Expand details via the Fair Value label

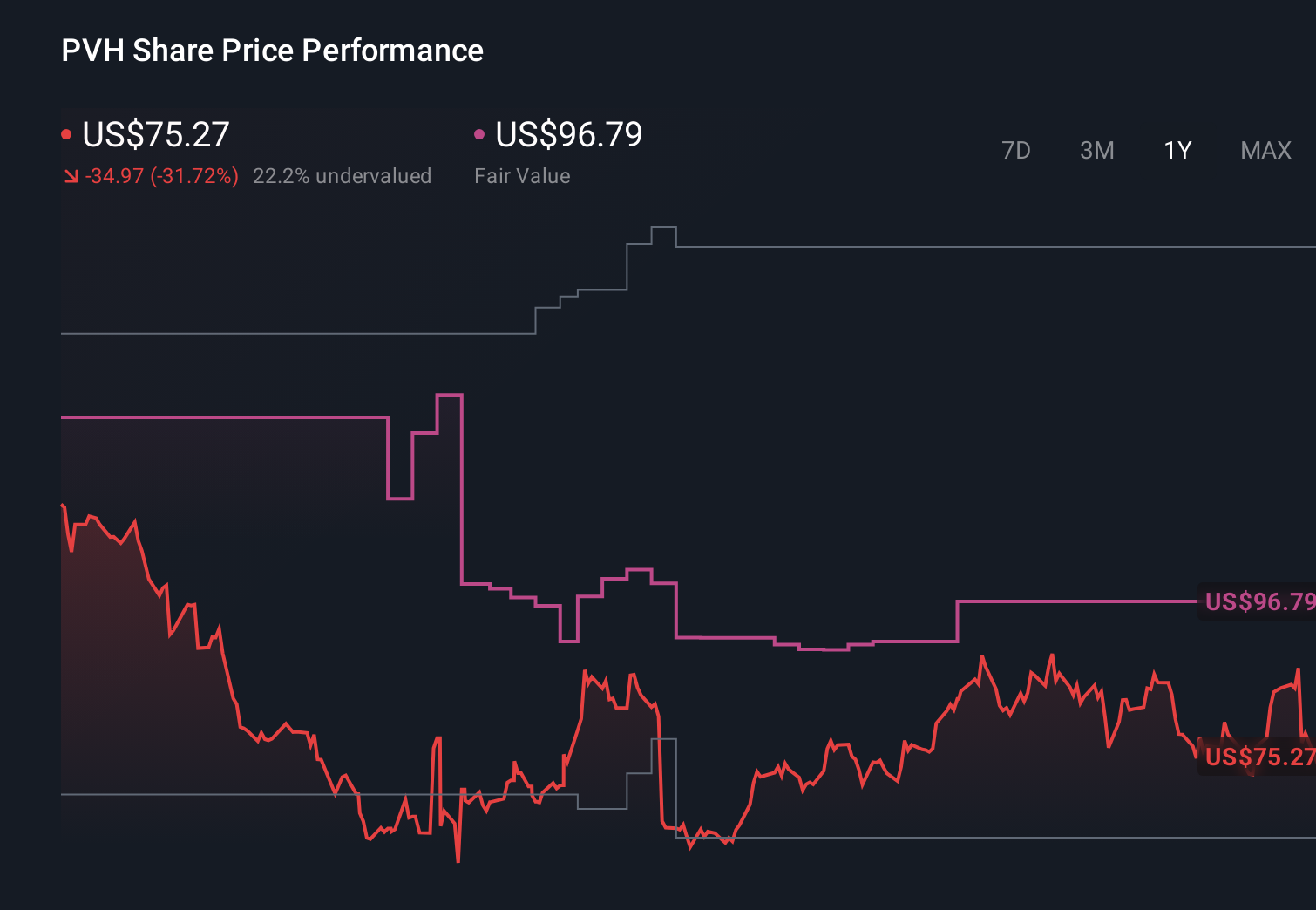pyautogui.click(x=522, y=175)
